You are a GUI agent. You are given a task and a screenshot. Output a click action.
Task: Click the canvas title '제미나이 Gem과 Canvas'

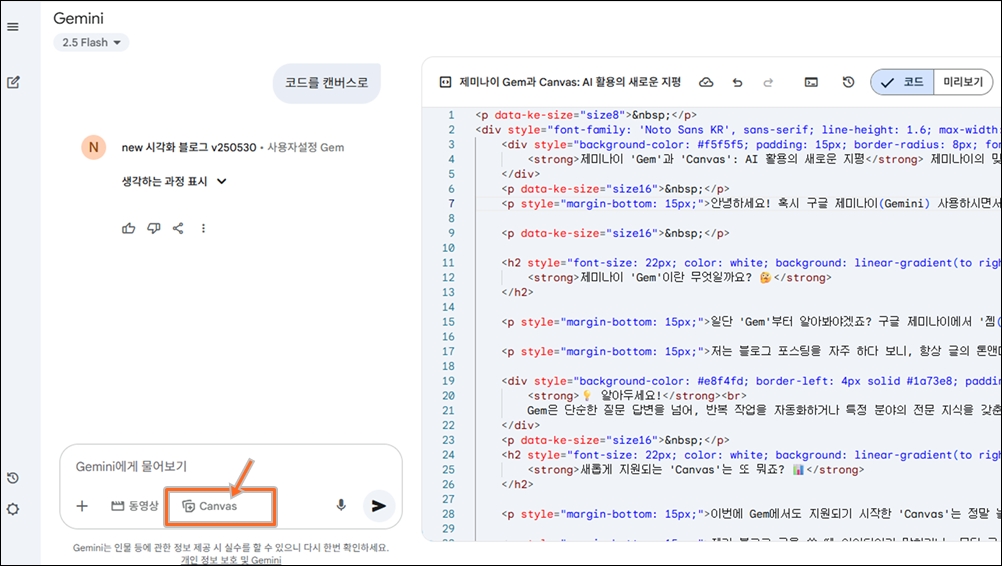570,82
